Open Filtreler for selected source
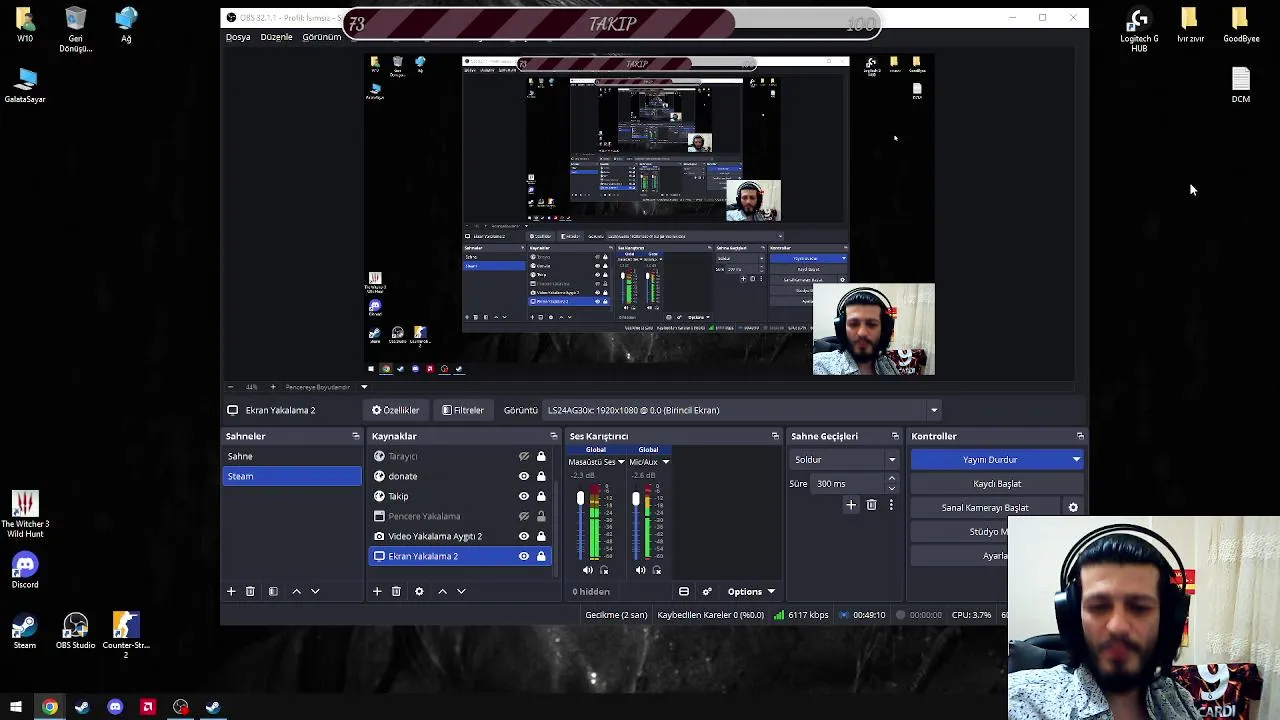This screenshot has width=1280, height=720. pyautogui.click(x=463, y=410)
